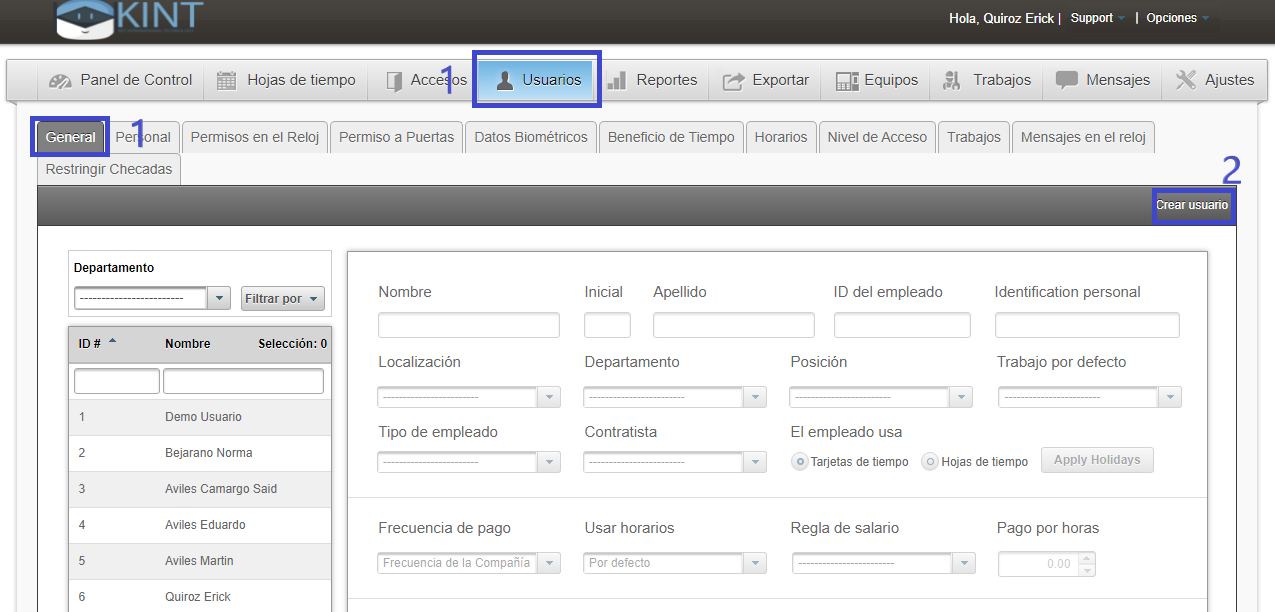Click the Reportes bar chart icon

617,81
